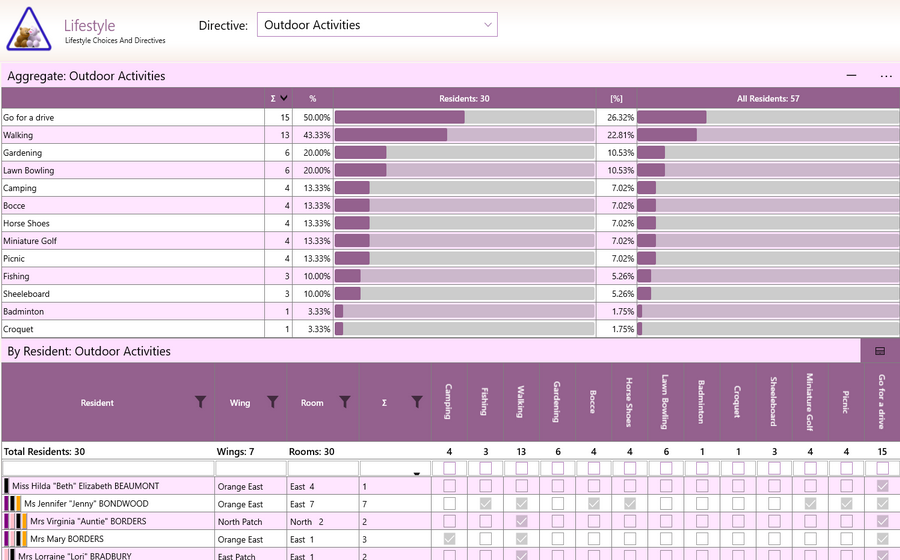Open the sigma filter row dropdown arrow
Screen dimensions: 900x560
(417, 473)
